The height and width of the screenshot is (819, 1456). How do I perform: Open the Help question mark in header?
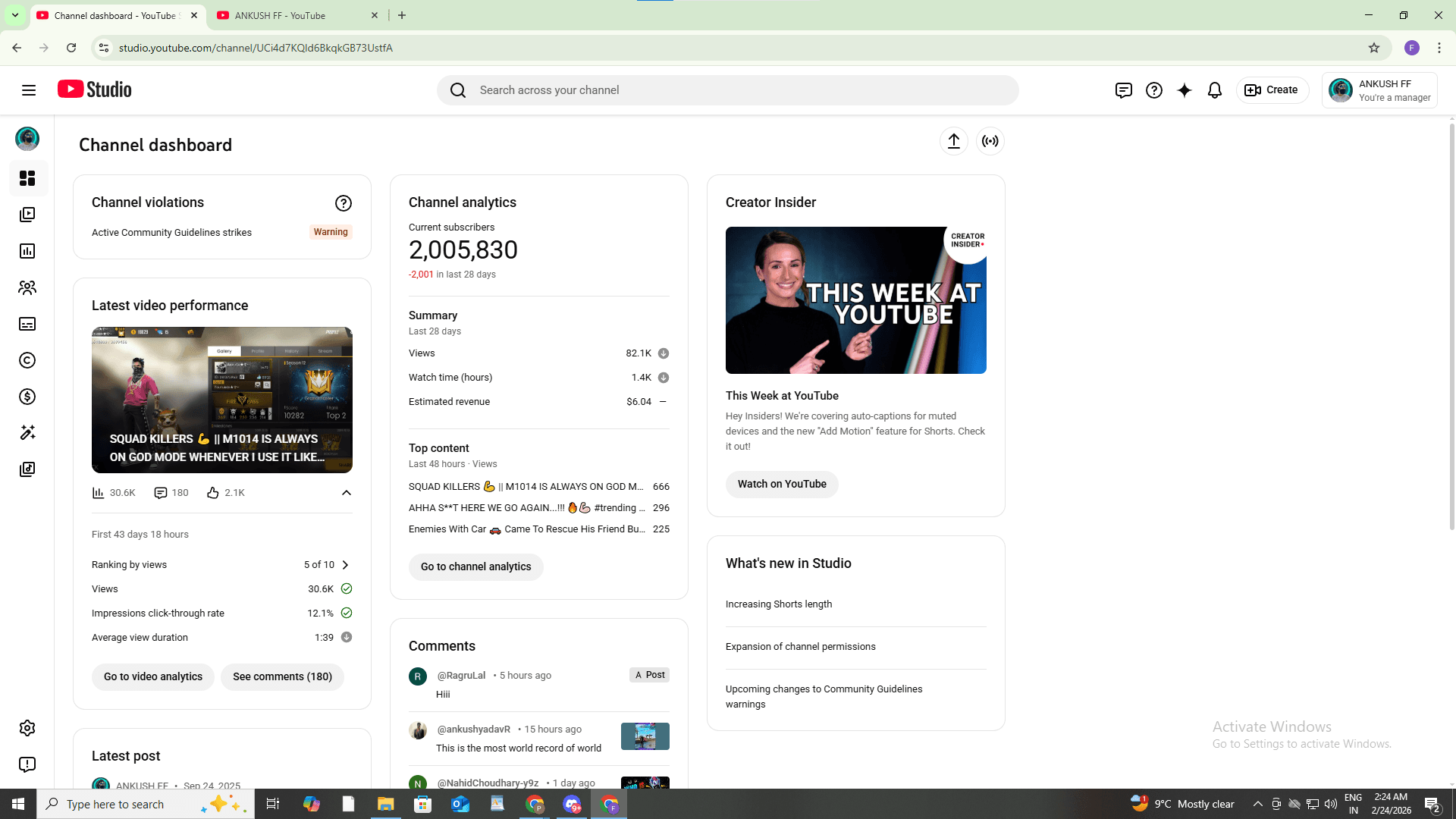pos(1154,90)
